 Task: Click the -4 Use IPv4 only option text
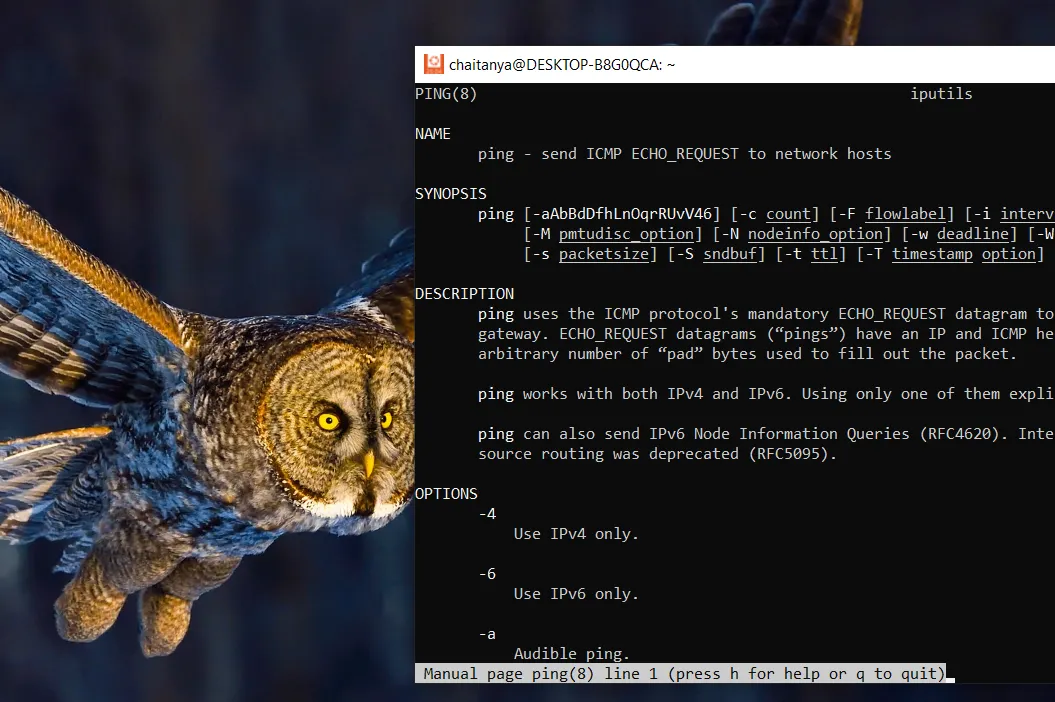(576, 533)
